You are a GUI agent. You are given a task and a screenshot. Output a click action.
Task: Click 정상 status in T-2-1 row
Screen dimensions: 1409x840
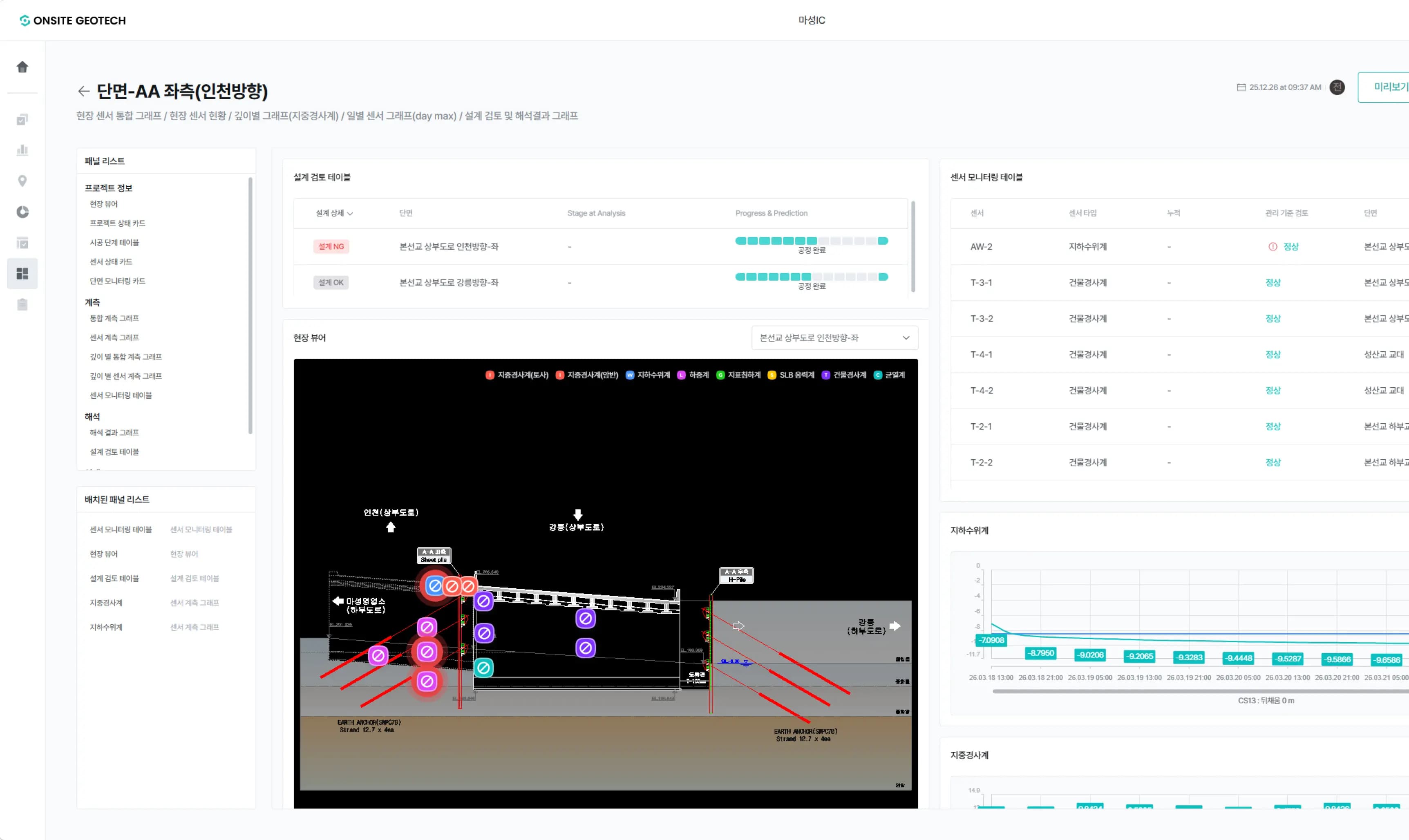click(1273, 427)
